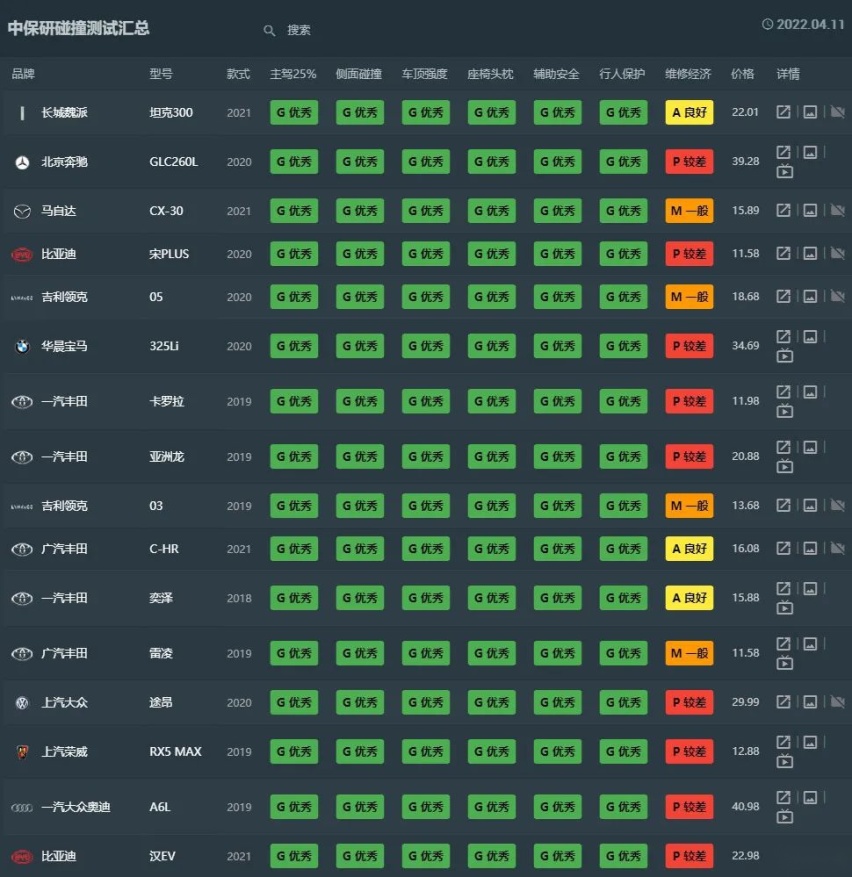The width and height of the screenshot is (852, 877).
Task: Click the RX5 MAX model cell
Action: pos(175,752)
